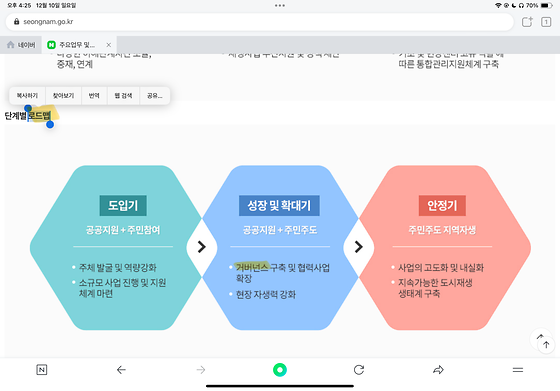Click the 성장 및 확대기 stage label
Image resolution: width=560 pixels, height=391 pixels.
[x=279, y=205]
